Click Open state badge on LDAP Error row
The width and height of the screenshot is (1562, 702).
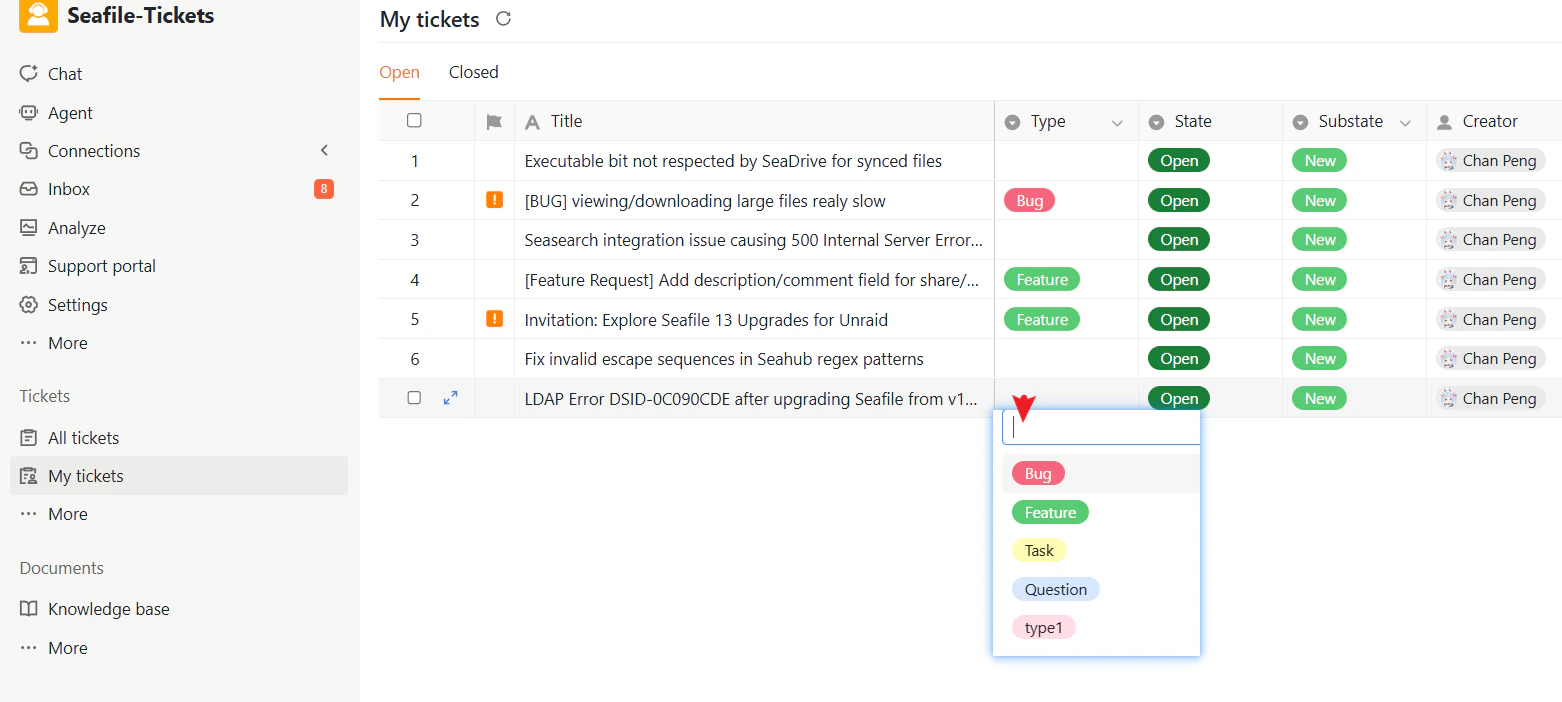(1179, 399)
